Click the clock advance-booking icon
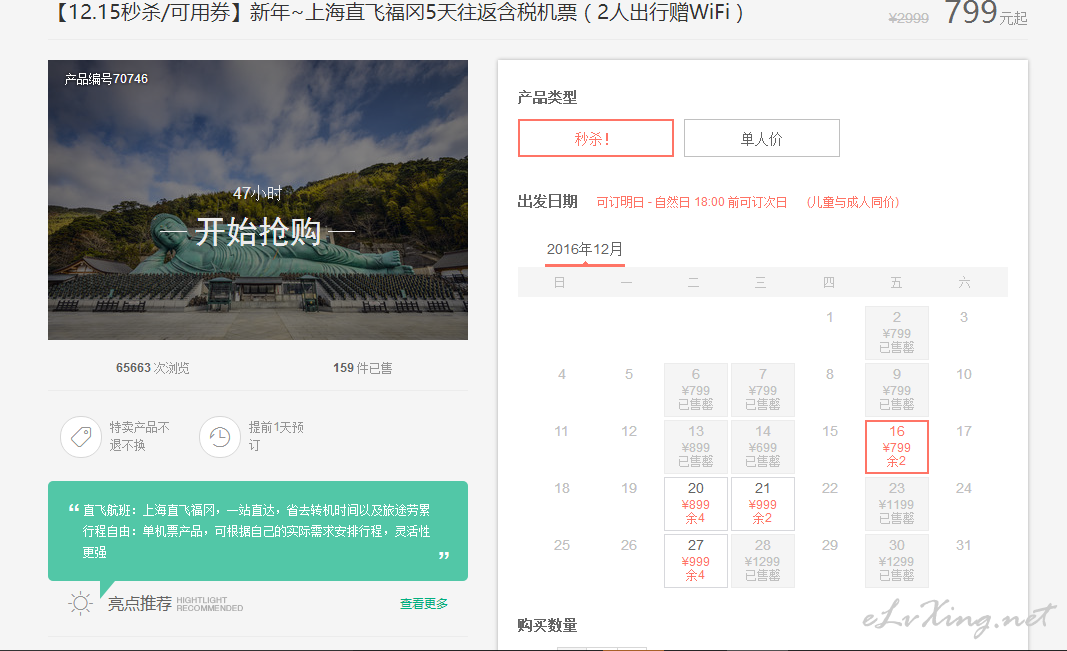This screenshot has width=1067, height=651. (x=220, y=437)
